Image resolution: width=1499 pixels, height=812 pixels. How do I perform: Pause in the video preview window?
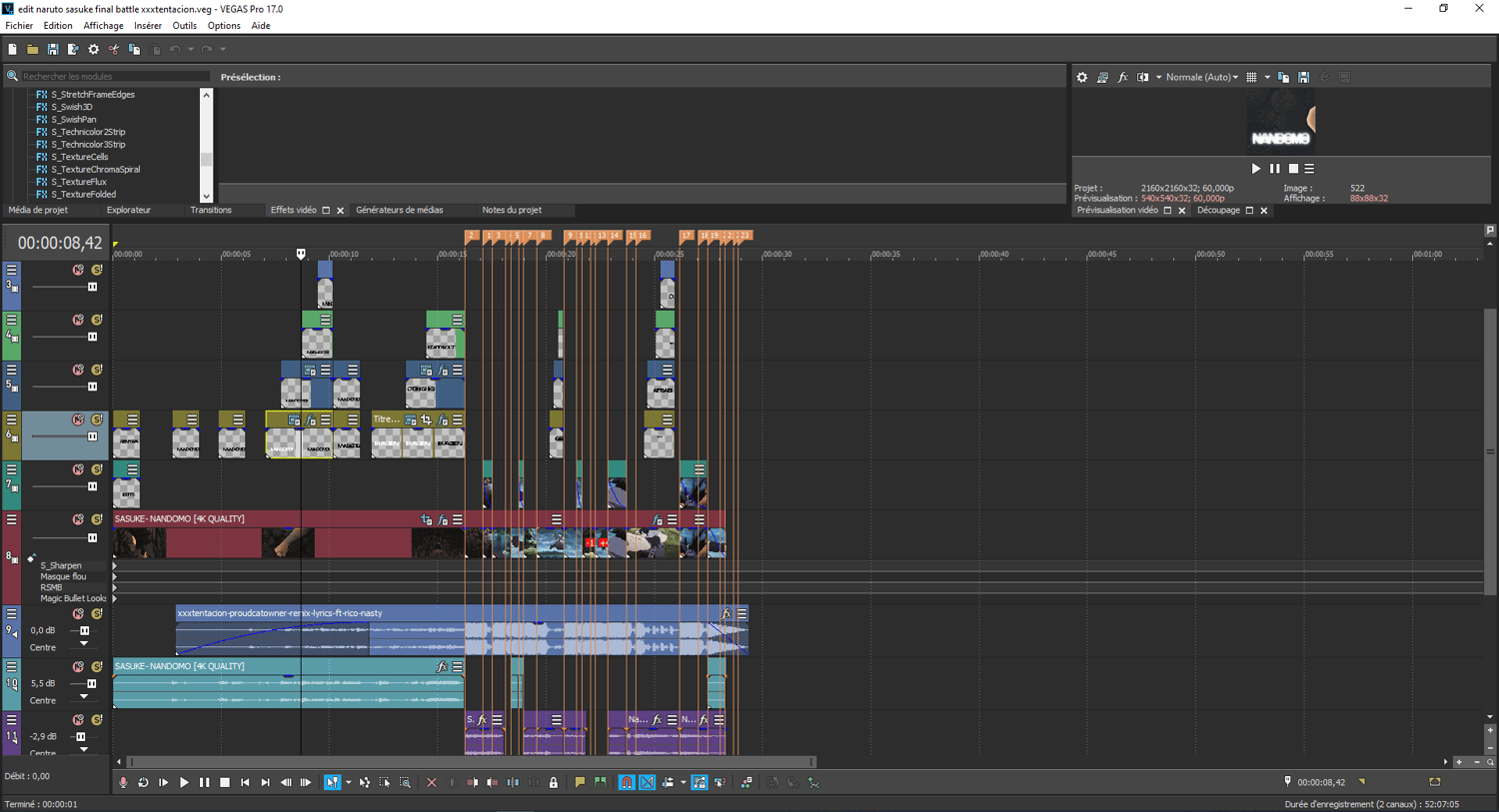pyautogui.click(x=1274, y=169)
